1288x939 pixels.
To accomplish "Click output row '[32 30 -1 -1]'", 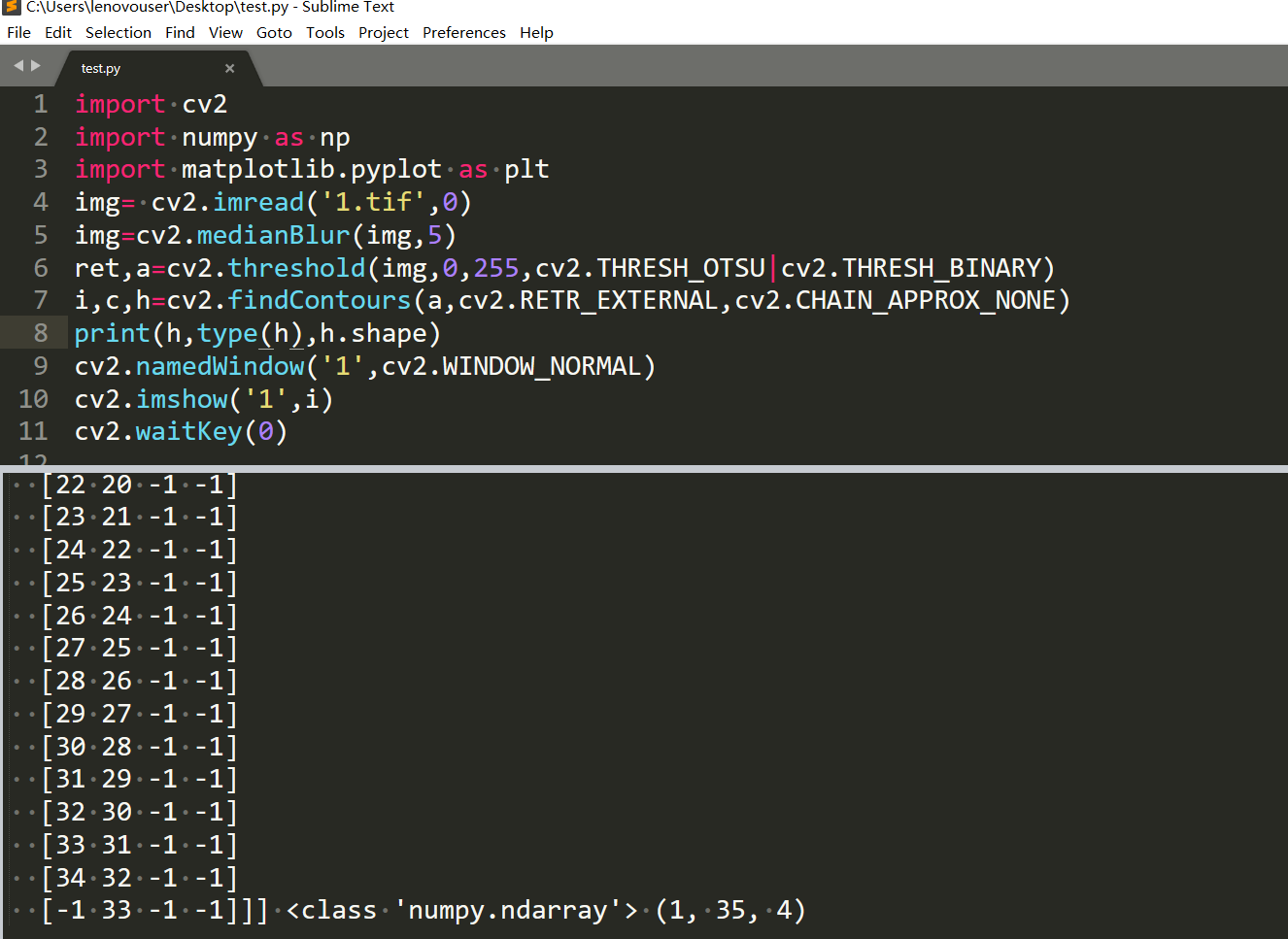I will (x=139, y=812).
